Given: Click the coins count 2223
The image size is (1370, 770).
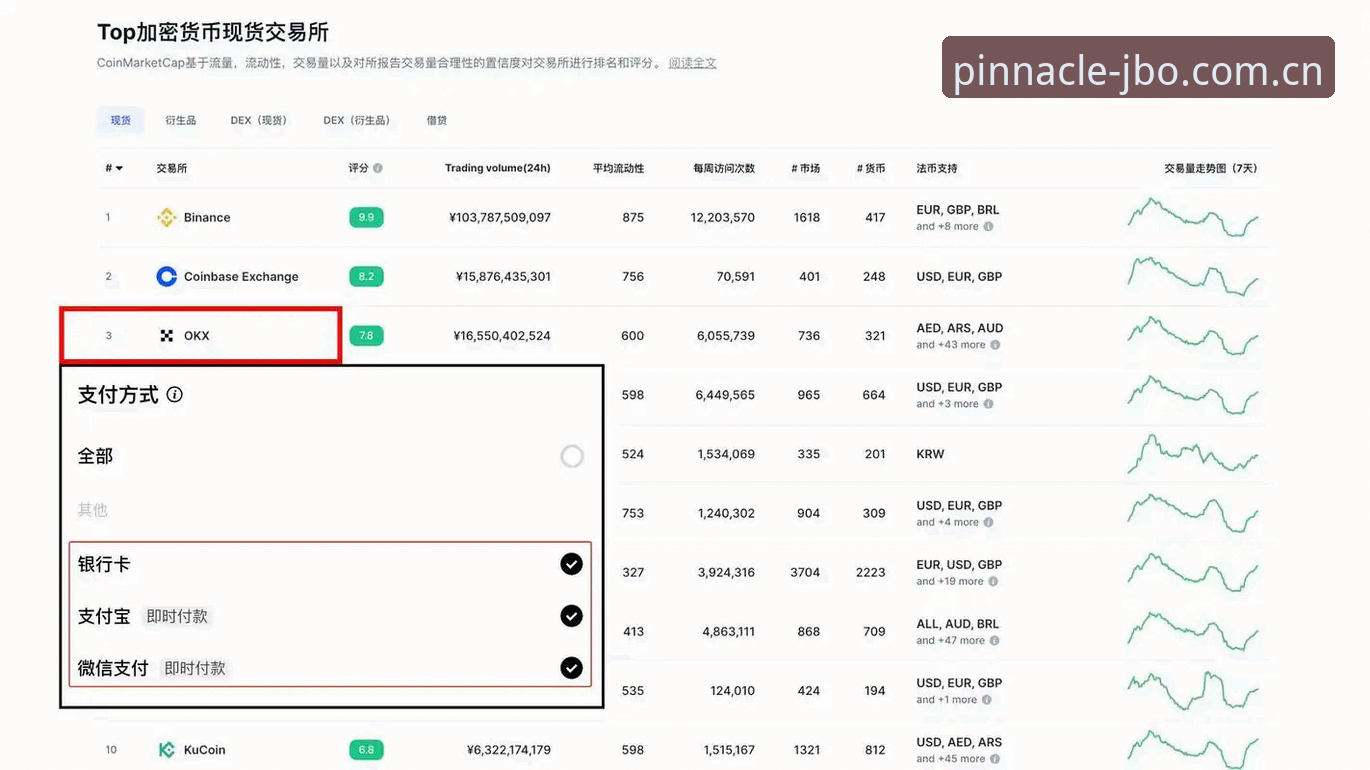Looking at the screenshot, I should coord(871,572).
